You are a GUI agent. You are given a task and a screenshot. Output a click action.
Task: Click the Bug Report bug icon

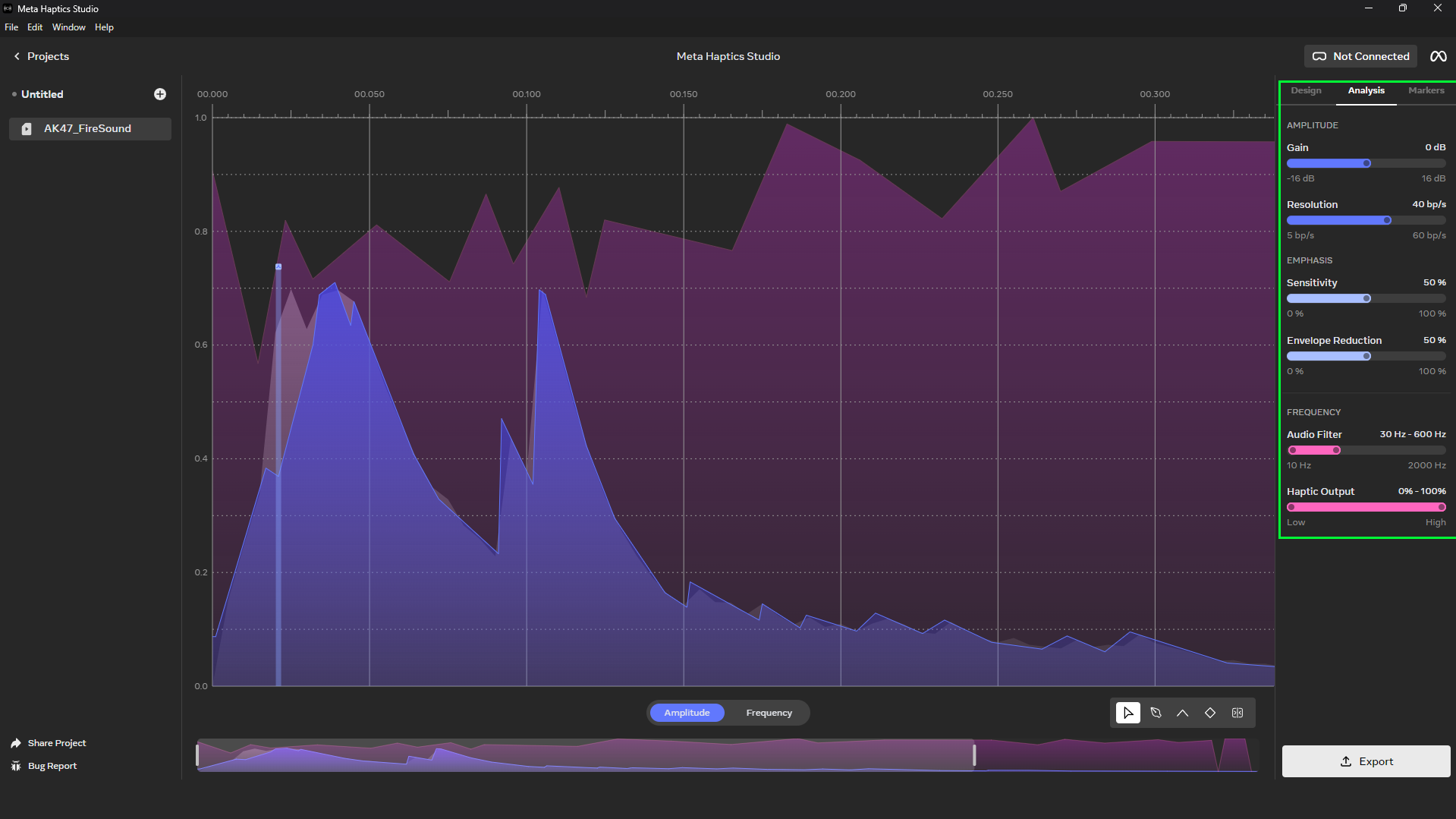click(16, 766)
